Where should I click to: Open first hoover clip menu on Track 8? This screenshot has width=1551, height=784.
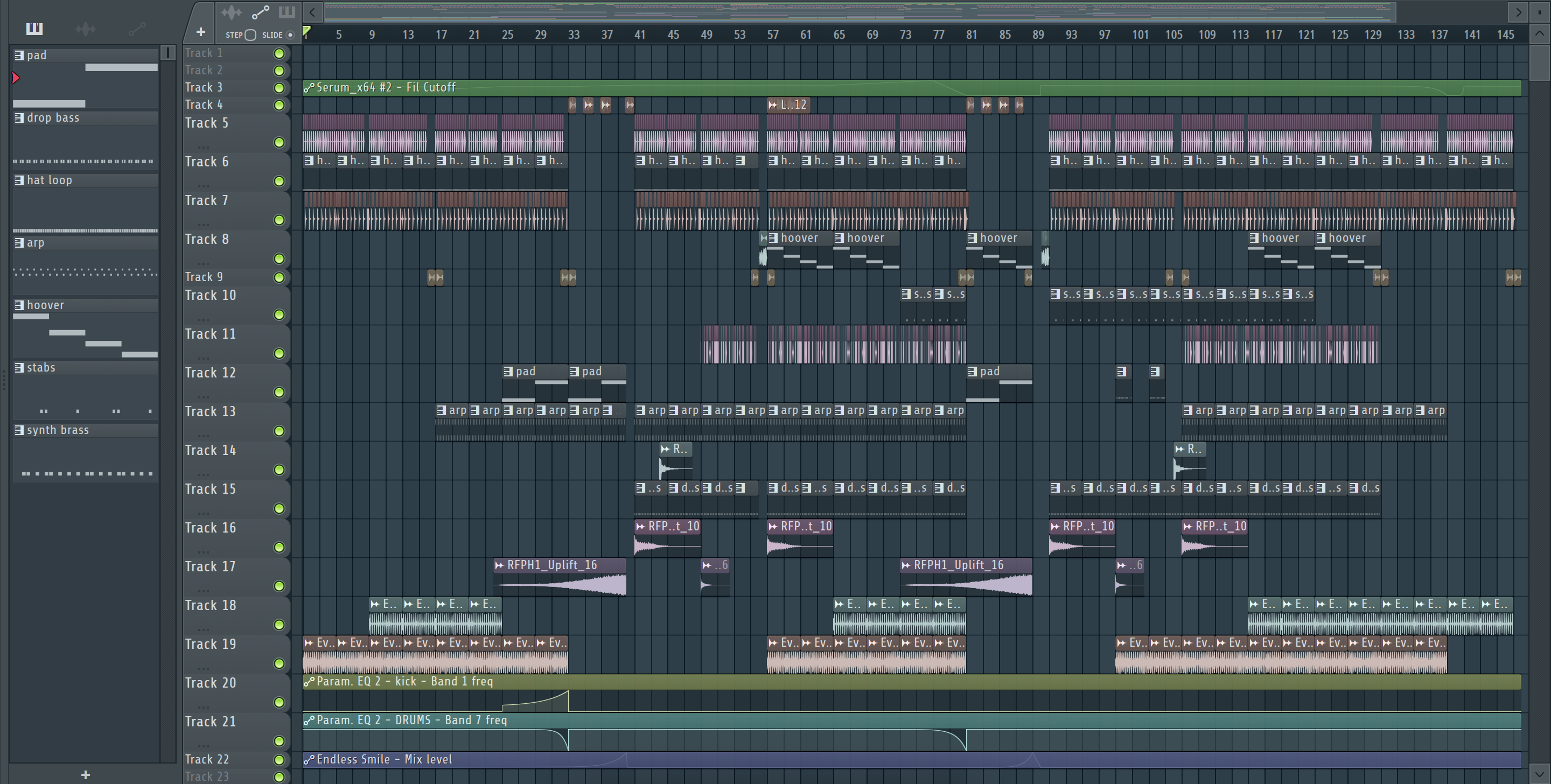[x=773, y=238]
